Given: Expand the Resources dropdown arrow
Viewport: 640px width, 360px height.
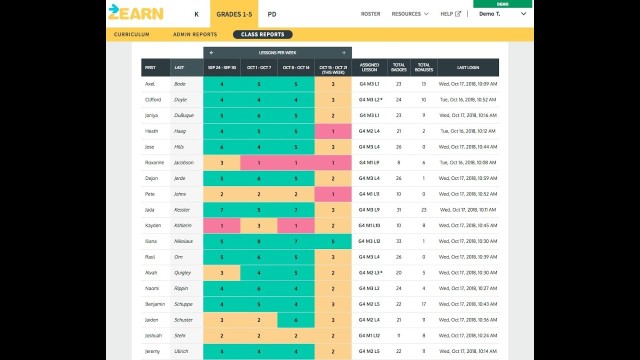Looking at the screenshot, I should pos(426,14).
